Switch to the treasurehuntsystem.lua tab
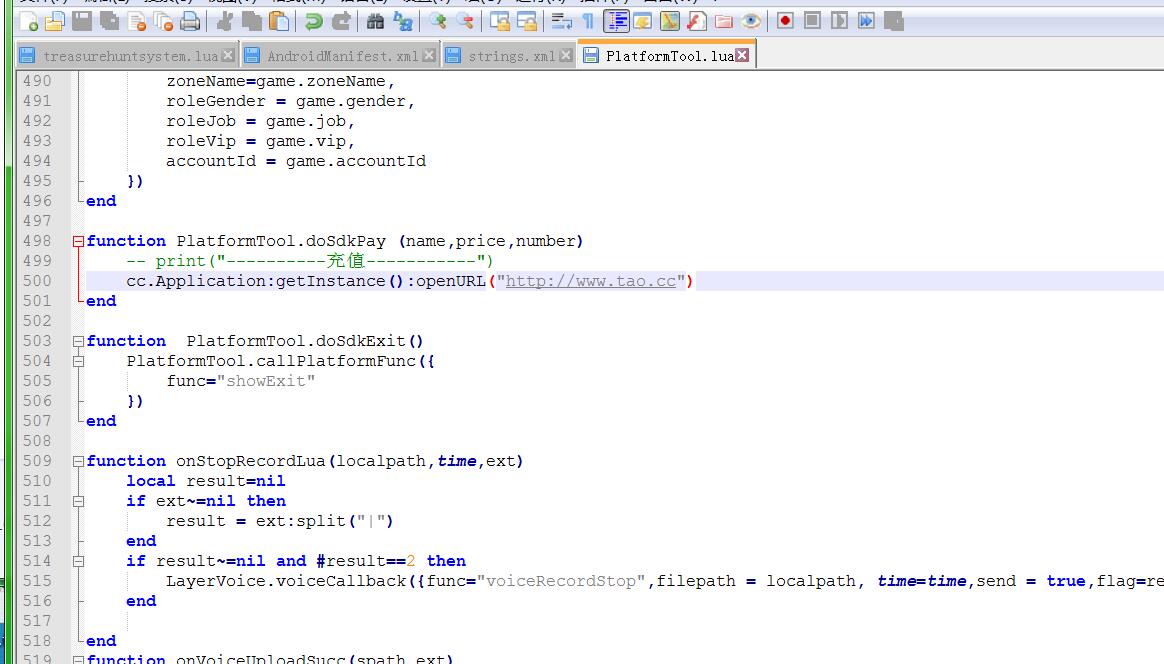The height and width of the screenshot is (664, 1164). [x=129, y=56]
